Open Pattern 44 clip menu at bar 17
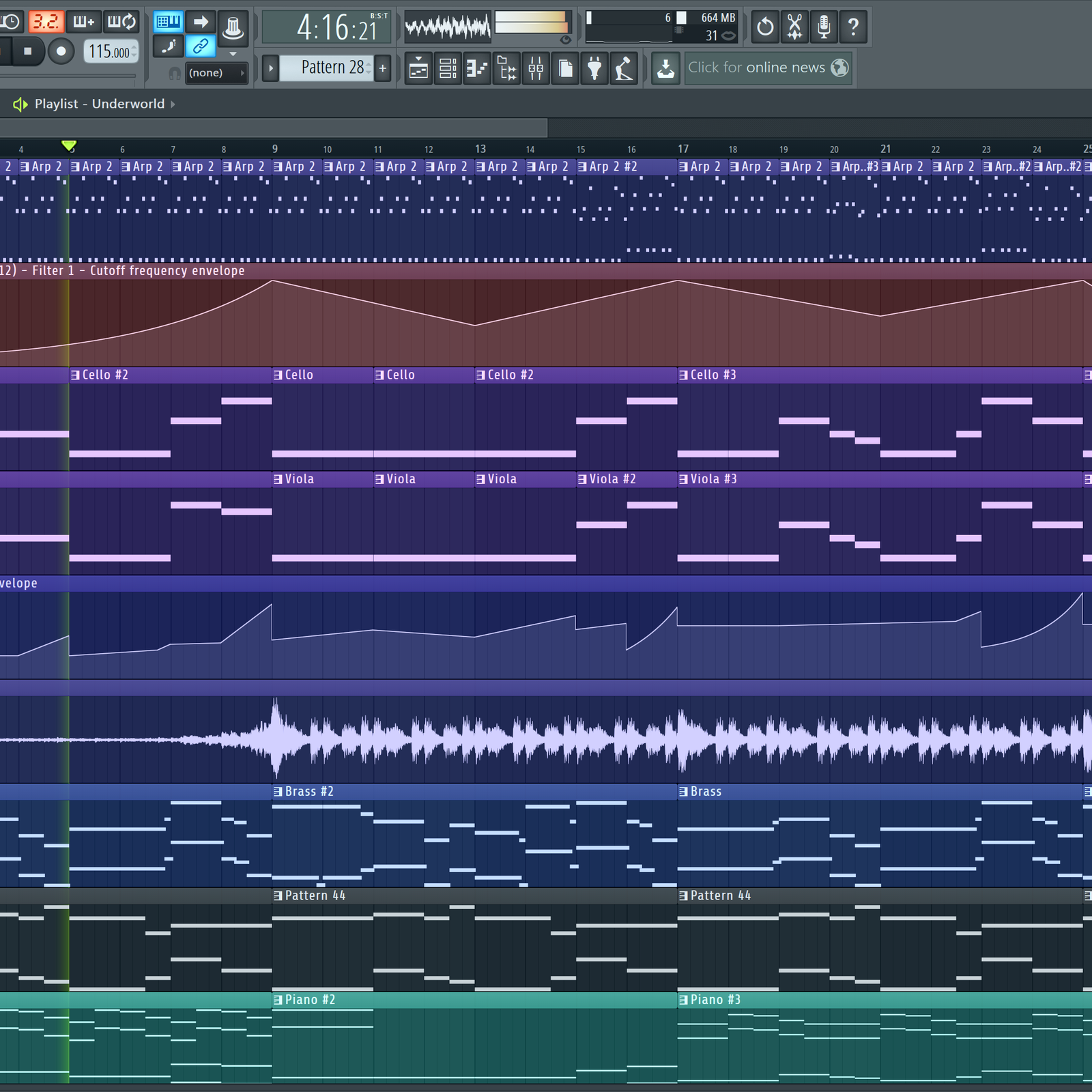Viewport: 1092px width, 1092px height. (683, 896)
